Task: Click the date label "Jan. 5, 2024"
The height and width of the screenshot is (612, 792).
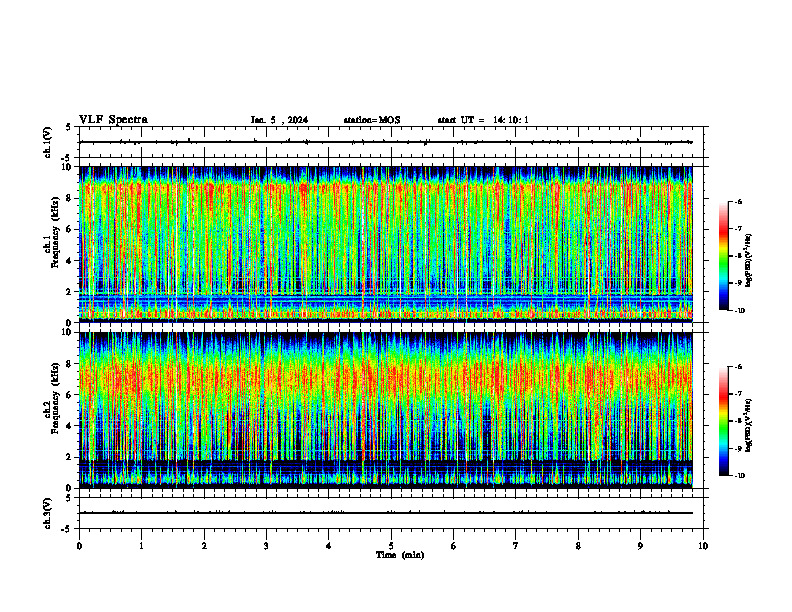Action: coord(279,120)
